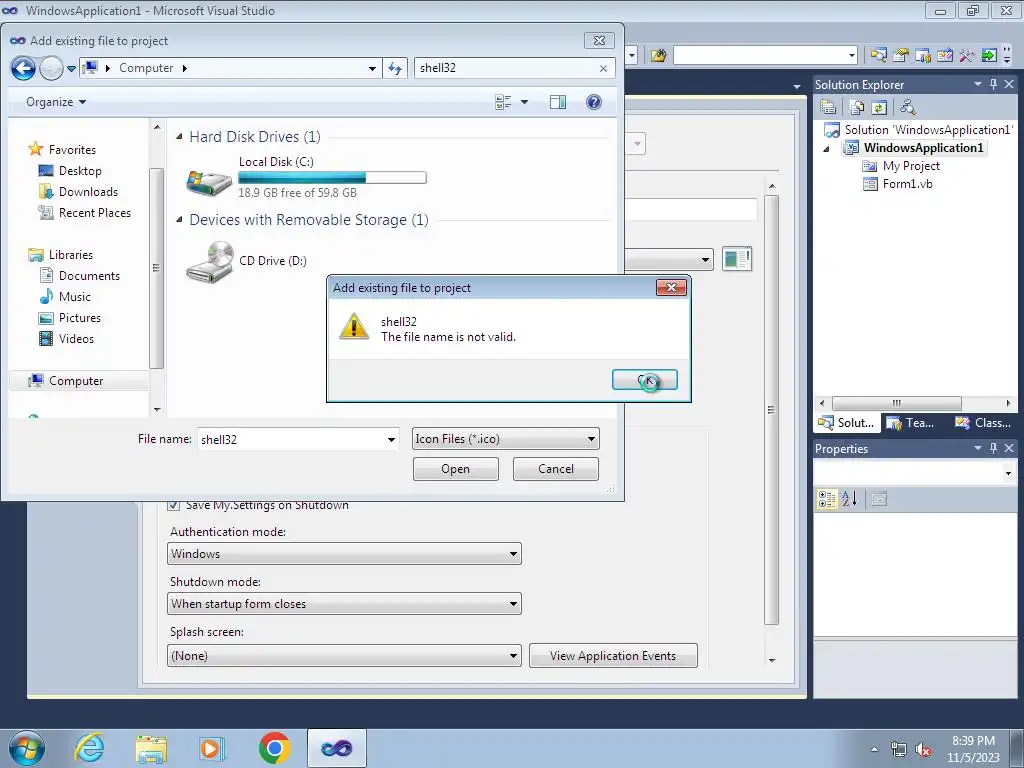Screen dimensions: 1024x768
Task: Open the Properties object selector dropdown
Action: tap(1008, 473)
